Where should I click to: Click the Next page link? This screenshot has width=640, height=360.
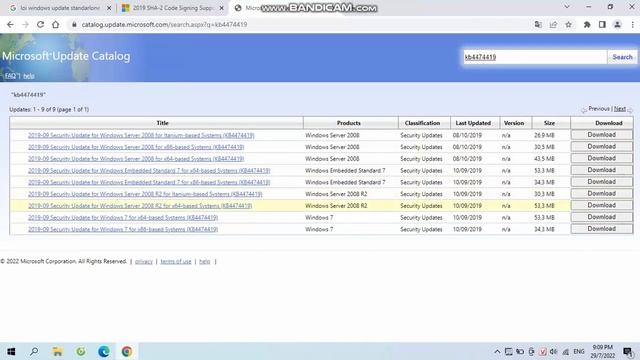pyautogui.click(x=620, y=109)
